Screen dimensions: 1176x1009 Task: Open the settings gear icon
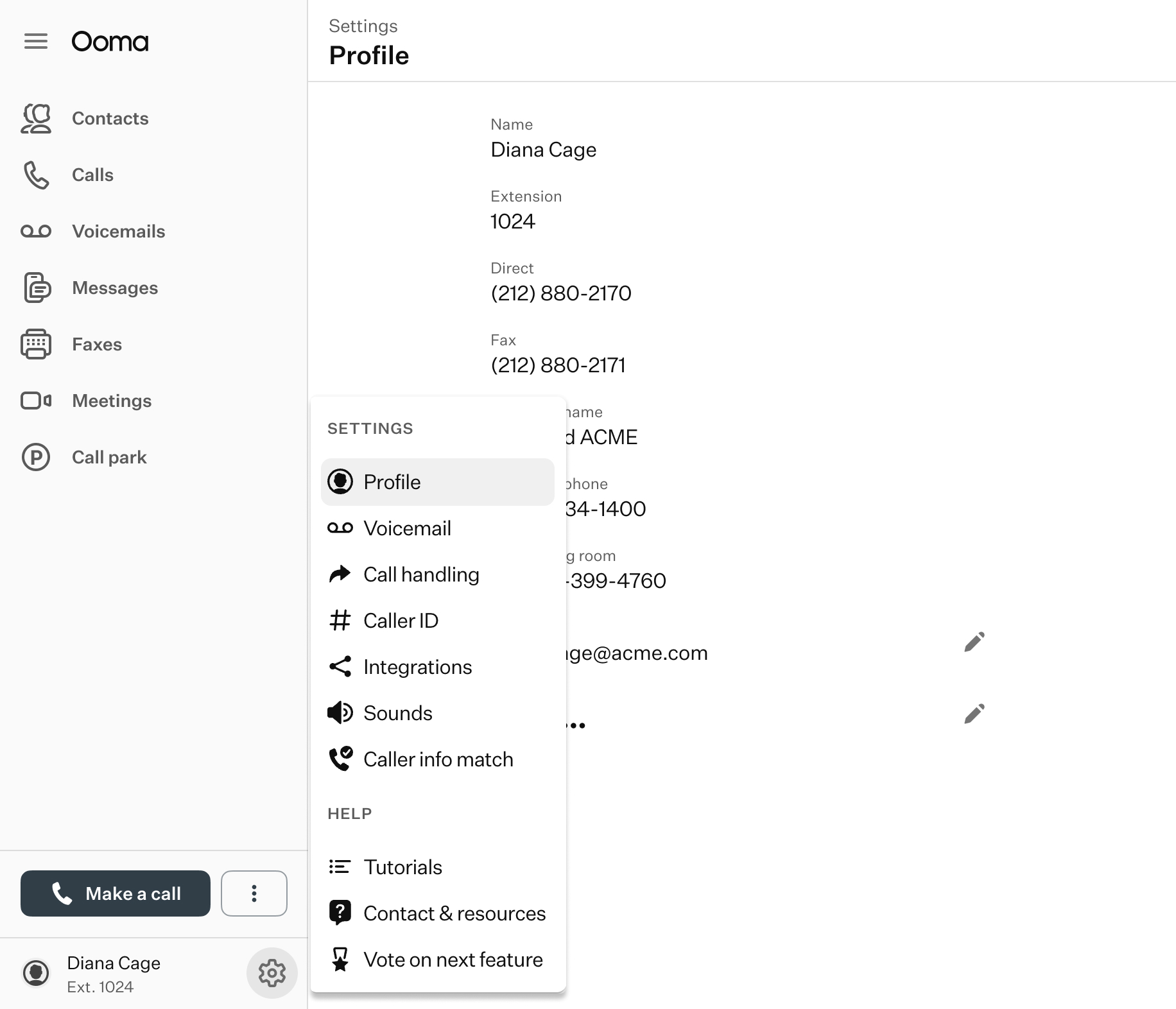tap(272, 973)
